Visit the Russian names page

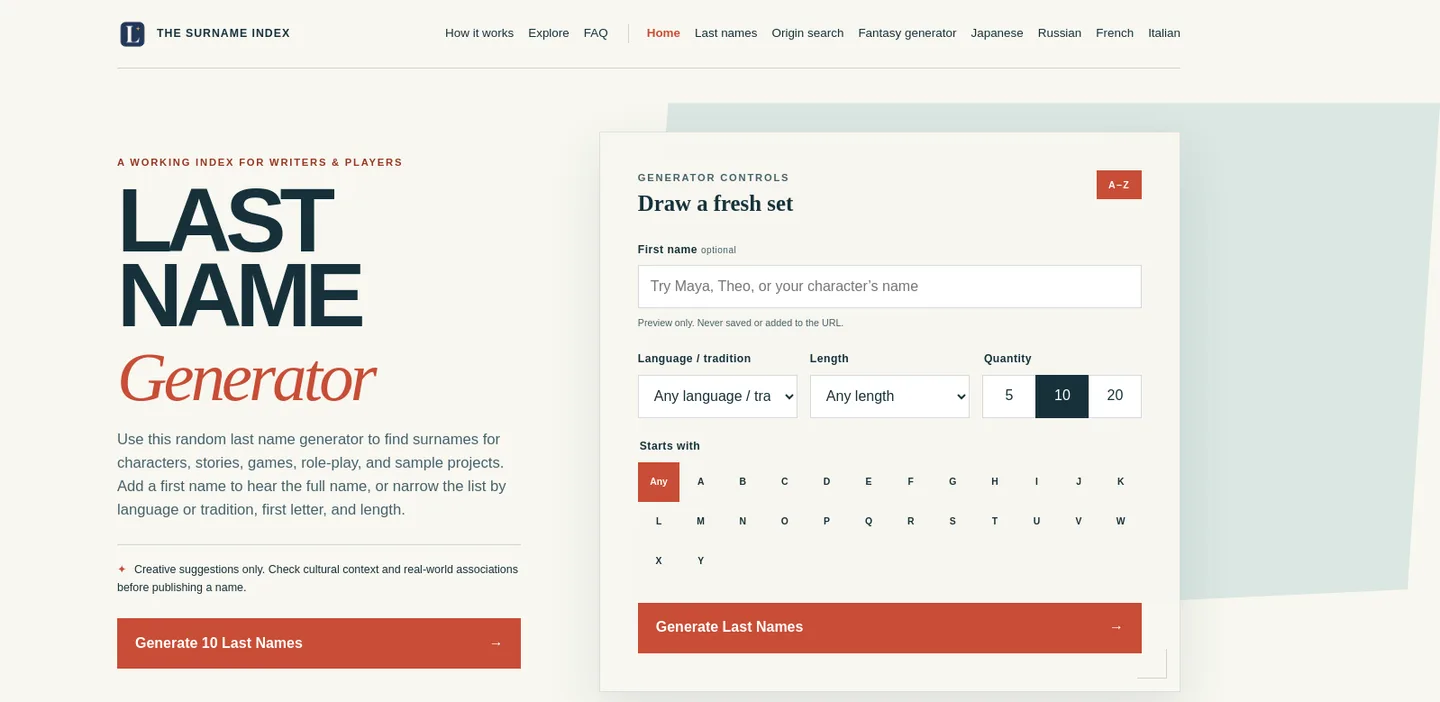click(x=1060, y=33)
